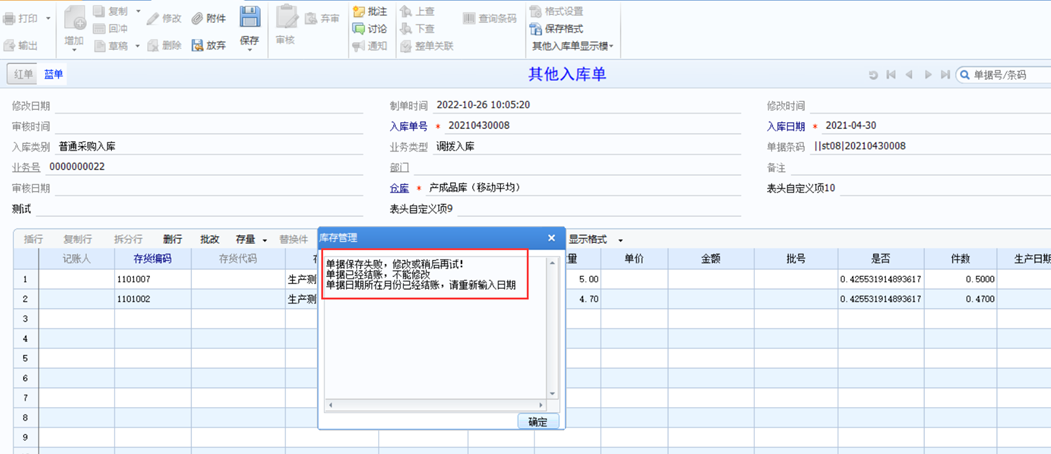The image size is (1051, 454).
Task: Click the 通知 megaphone icon
Action: (x=359, y=46)
